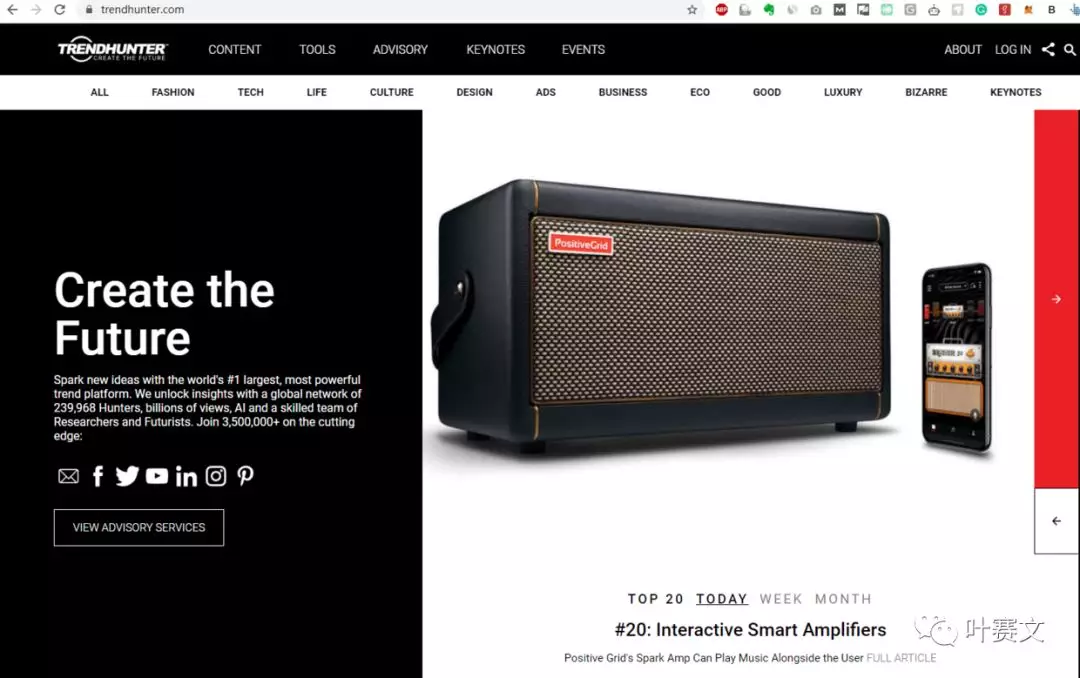Open the FULL ARTICLE link
Viewport: 1080px width, 678px height.
pyautogui.click(x=901, y=658)
